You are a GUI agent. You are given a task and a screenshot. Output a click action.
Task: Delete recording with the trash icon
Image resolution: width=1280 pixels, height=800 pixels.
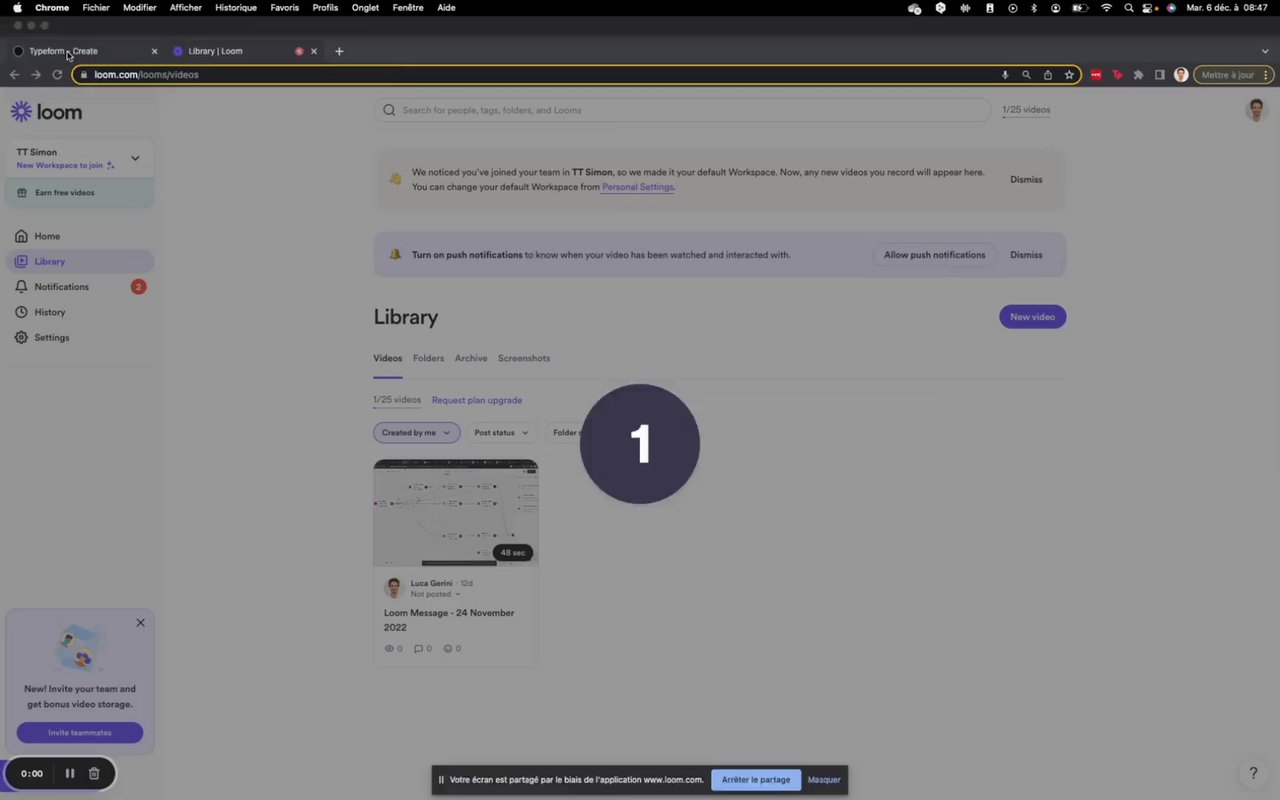(94, 773)
